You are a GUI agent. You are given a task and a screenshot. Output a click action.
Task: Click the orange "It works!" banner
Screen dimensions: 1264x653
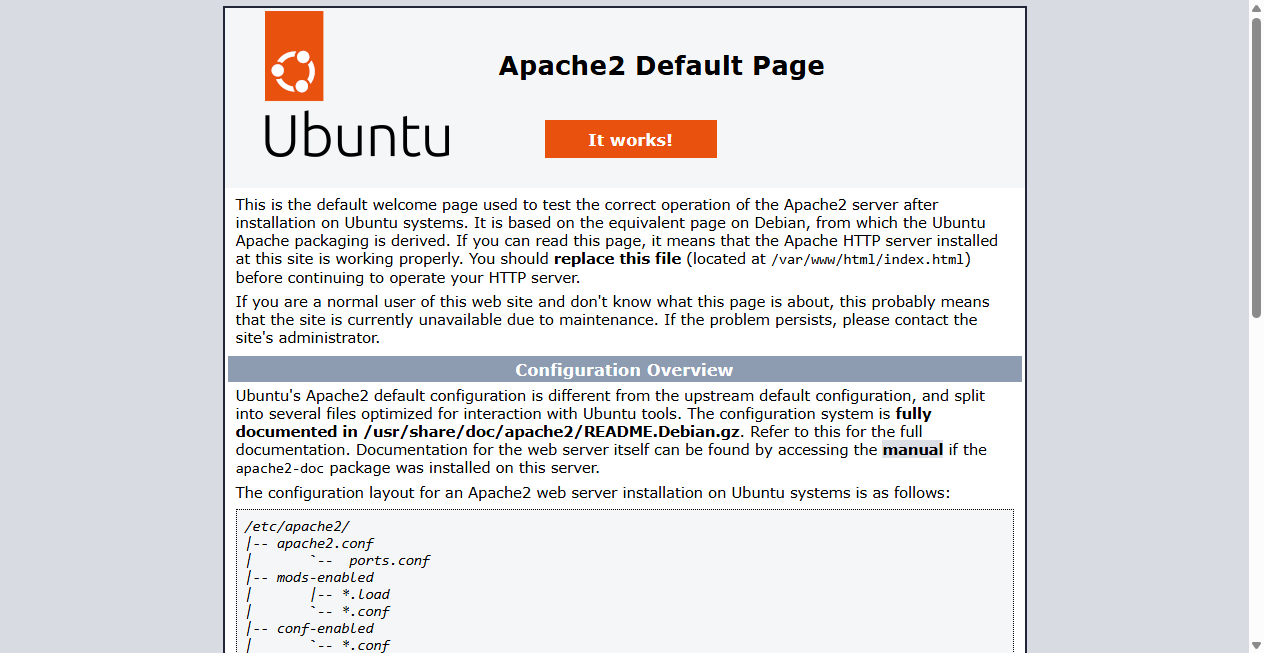pos(631,139)
